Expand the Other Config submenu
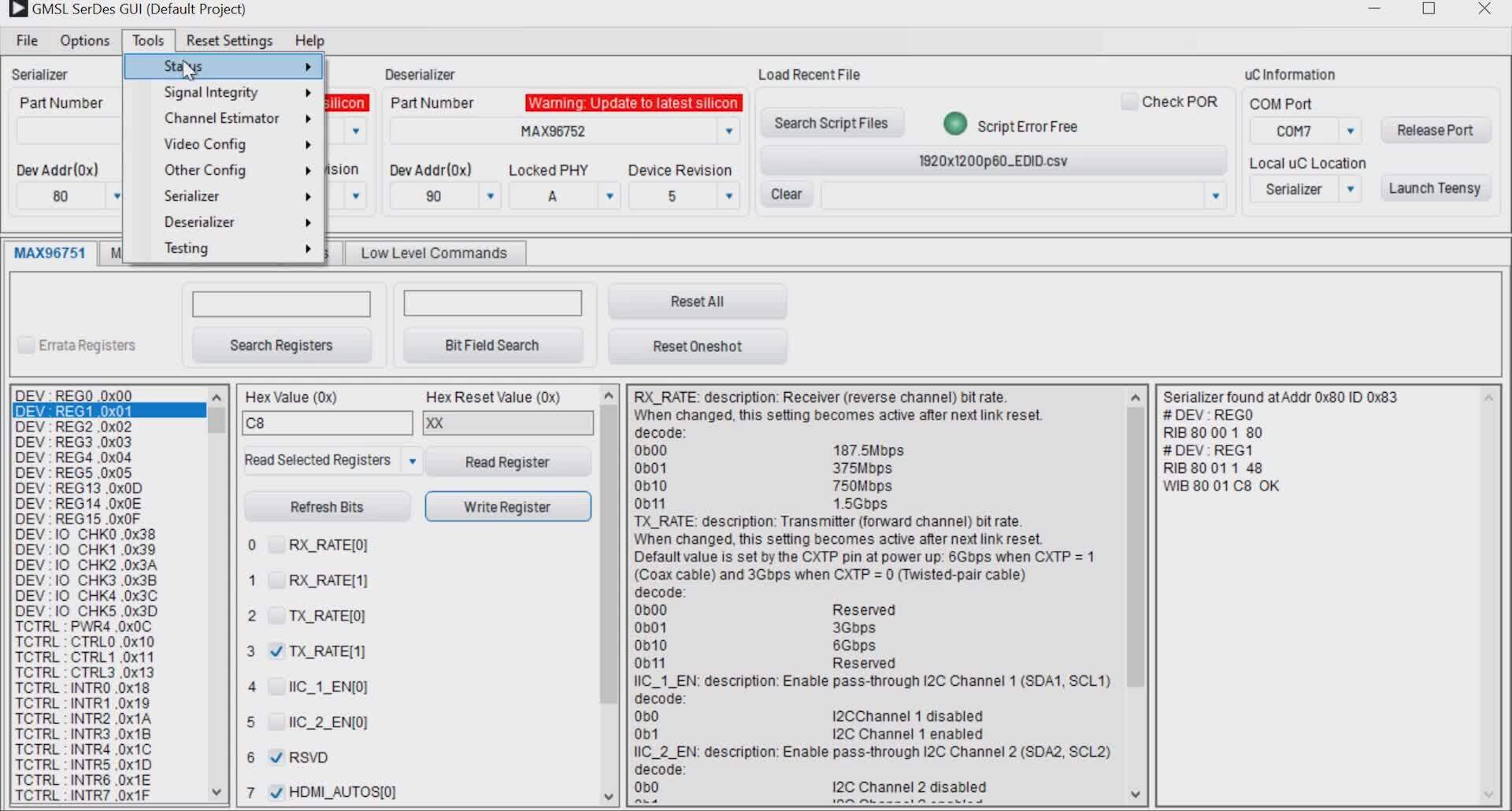This screenshot has width=1512, height=811. point(224,170)
